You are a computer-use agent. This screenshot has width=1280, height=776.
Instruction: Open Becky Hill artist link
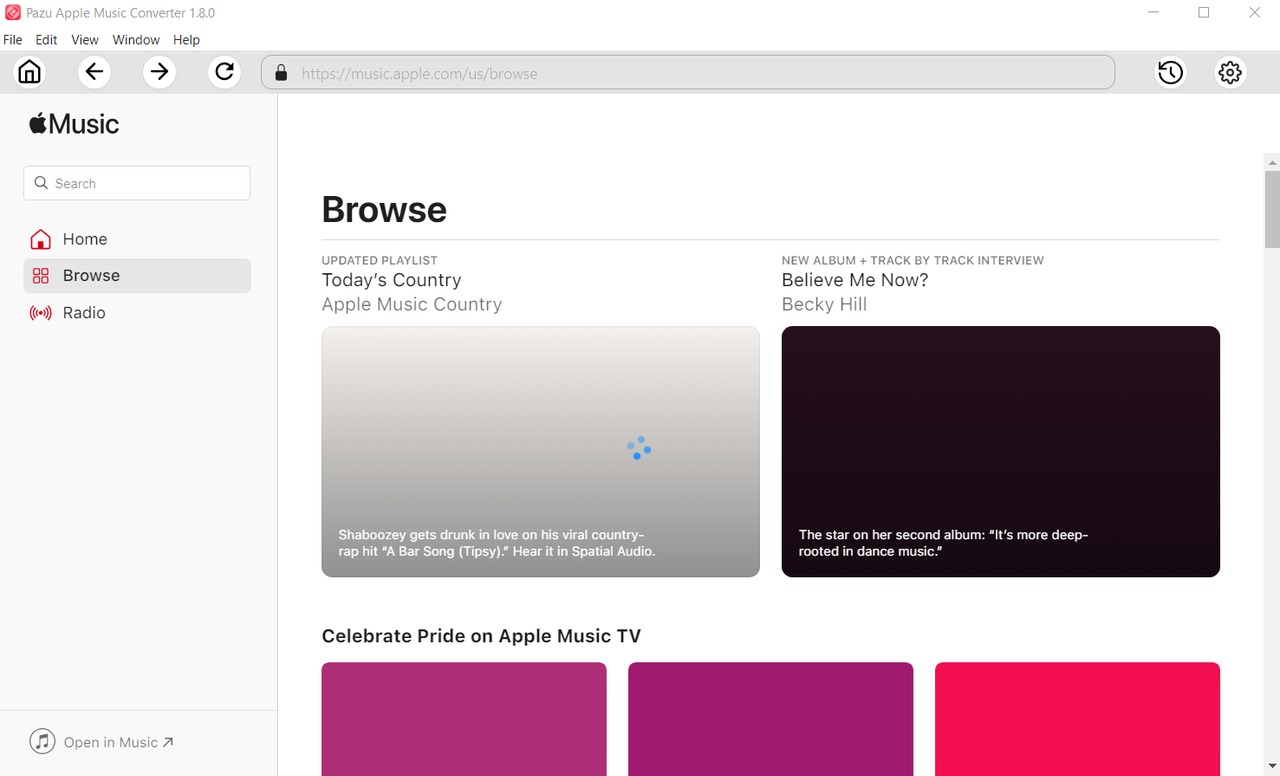pyautogui.click(x=824, y=304)
